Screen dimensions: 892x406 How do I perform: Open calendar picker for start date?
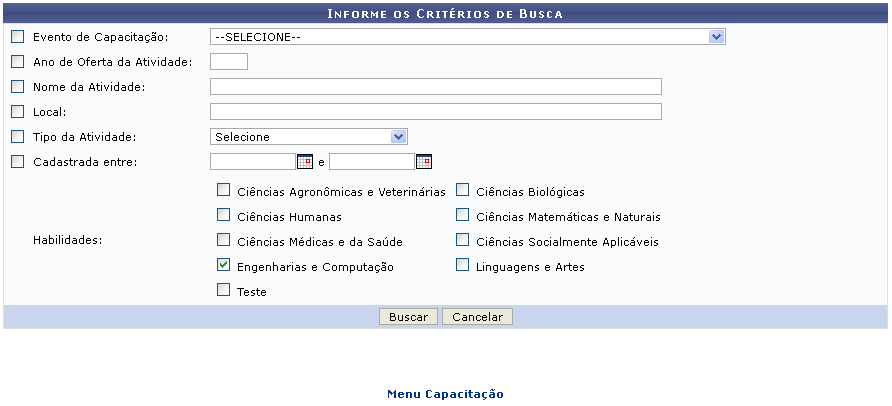(305, 162)
